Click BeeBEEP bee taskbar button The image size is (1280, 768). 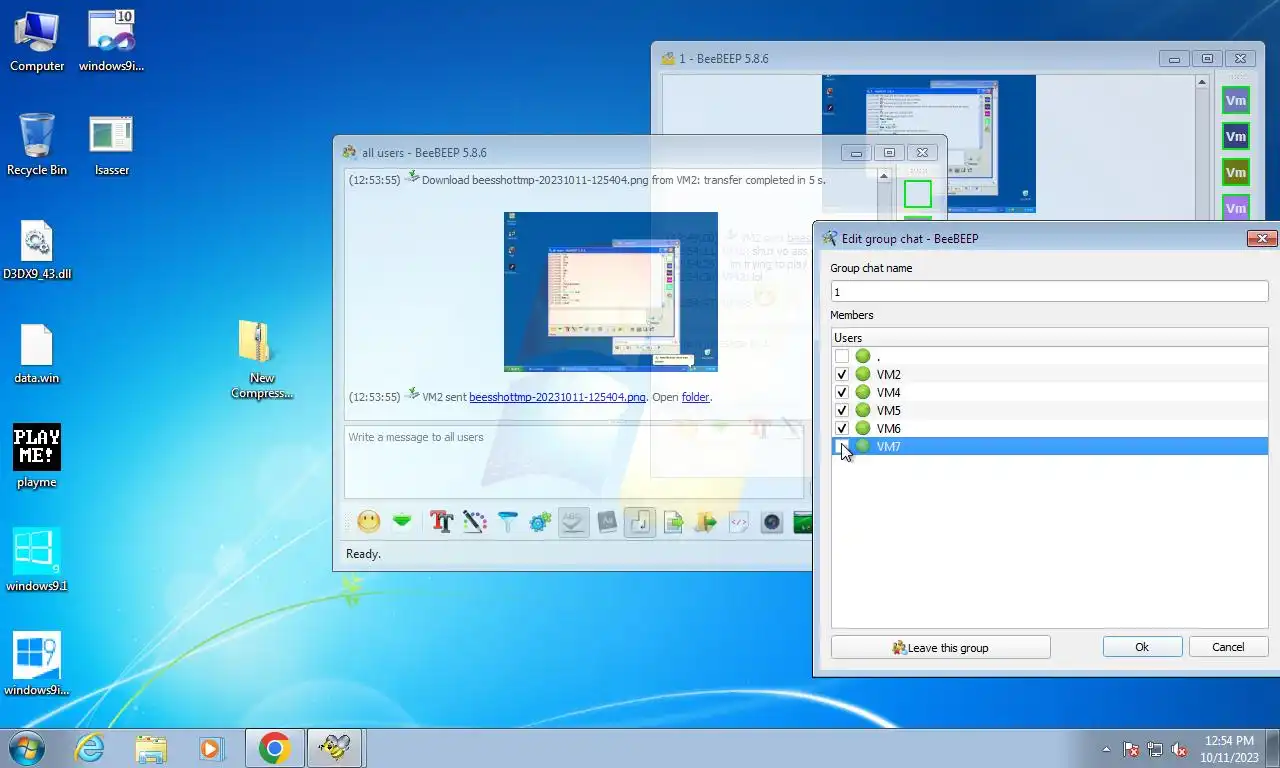point(334,748)
